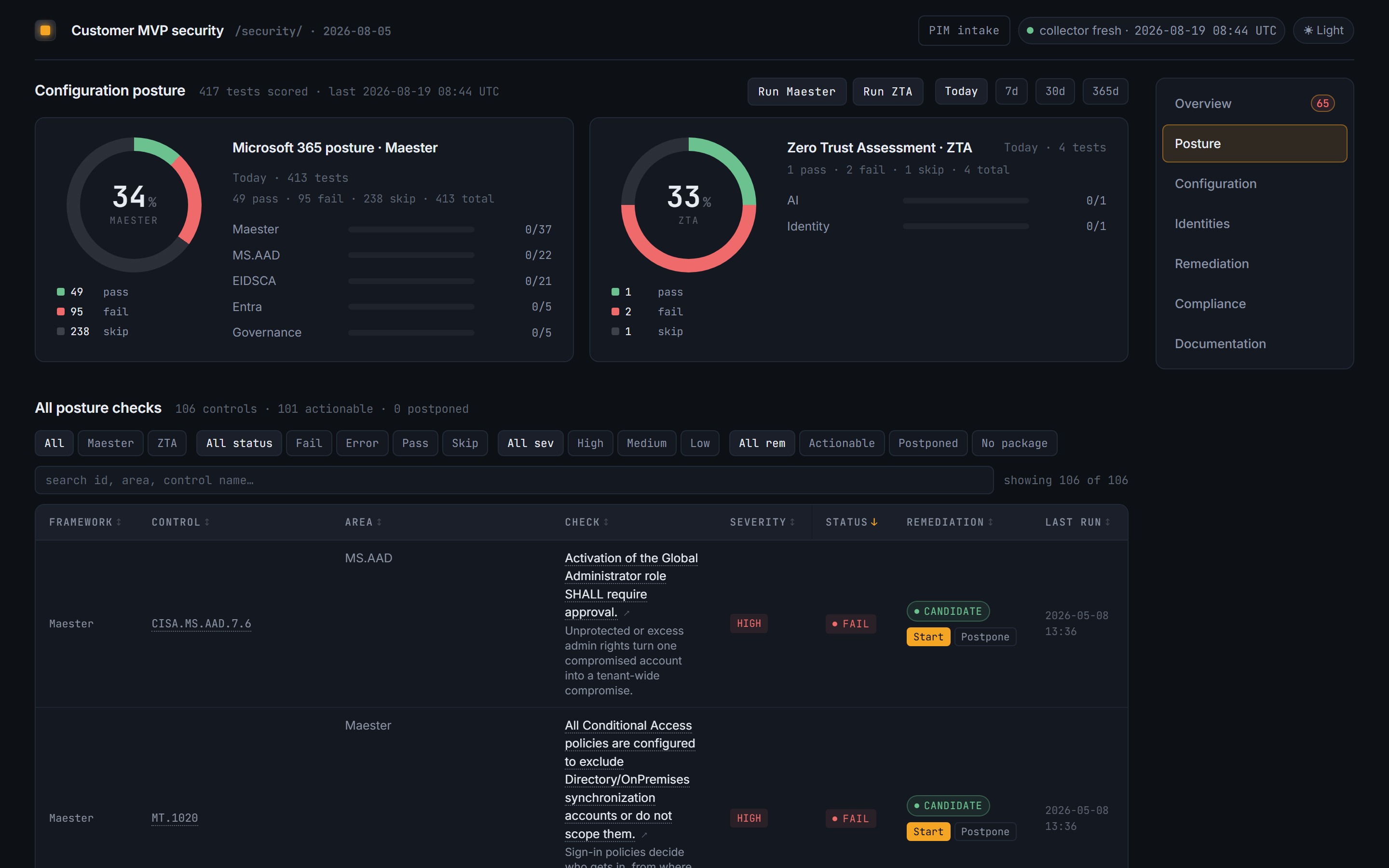Click the Run Maester button
Image resolution: width=1389 pixels, height=868 pixels.
[797, 91]
